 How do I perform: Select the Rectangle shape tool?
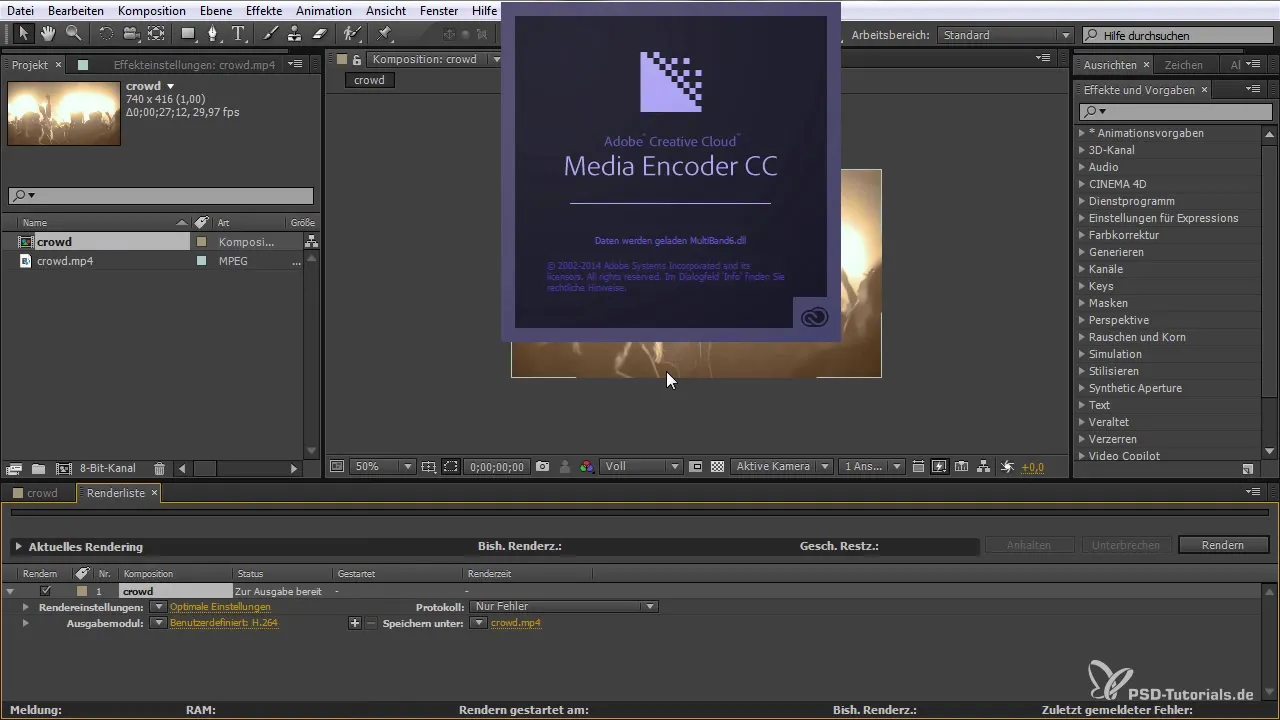click(x=187, y=34)
